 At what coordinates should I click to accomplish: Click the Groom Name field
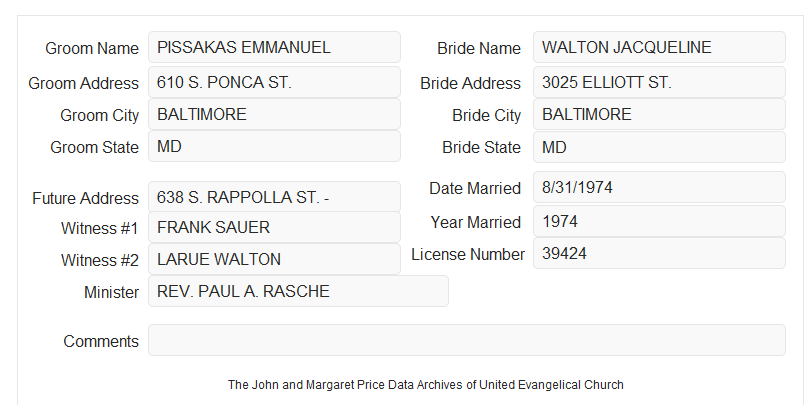coord(274,47)
